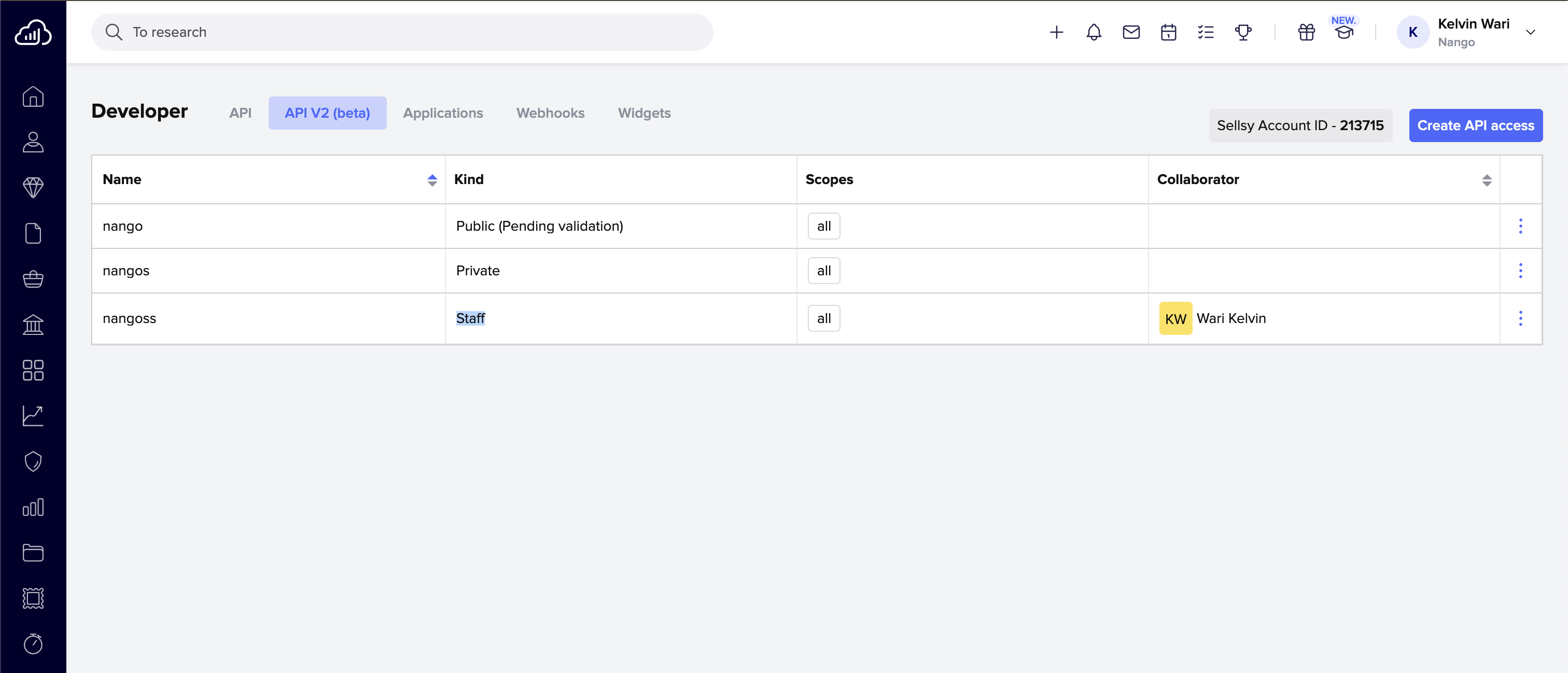
Task: Open home icon in left sidebar
Action: pyautogui.click(x=33, y=96)
